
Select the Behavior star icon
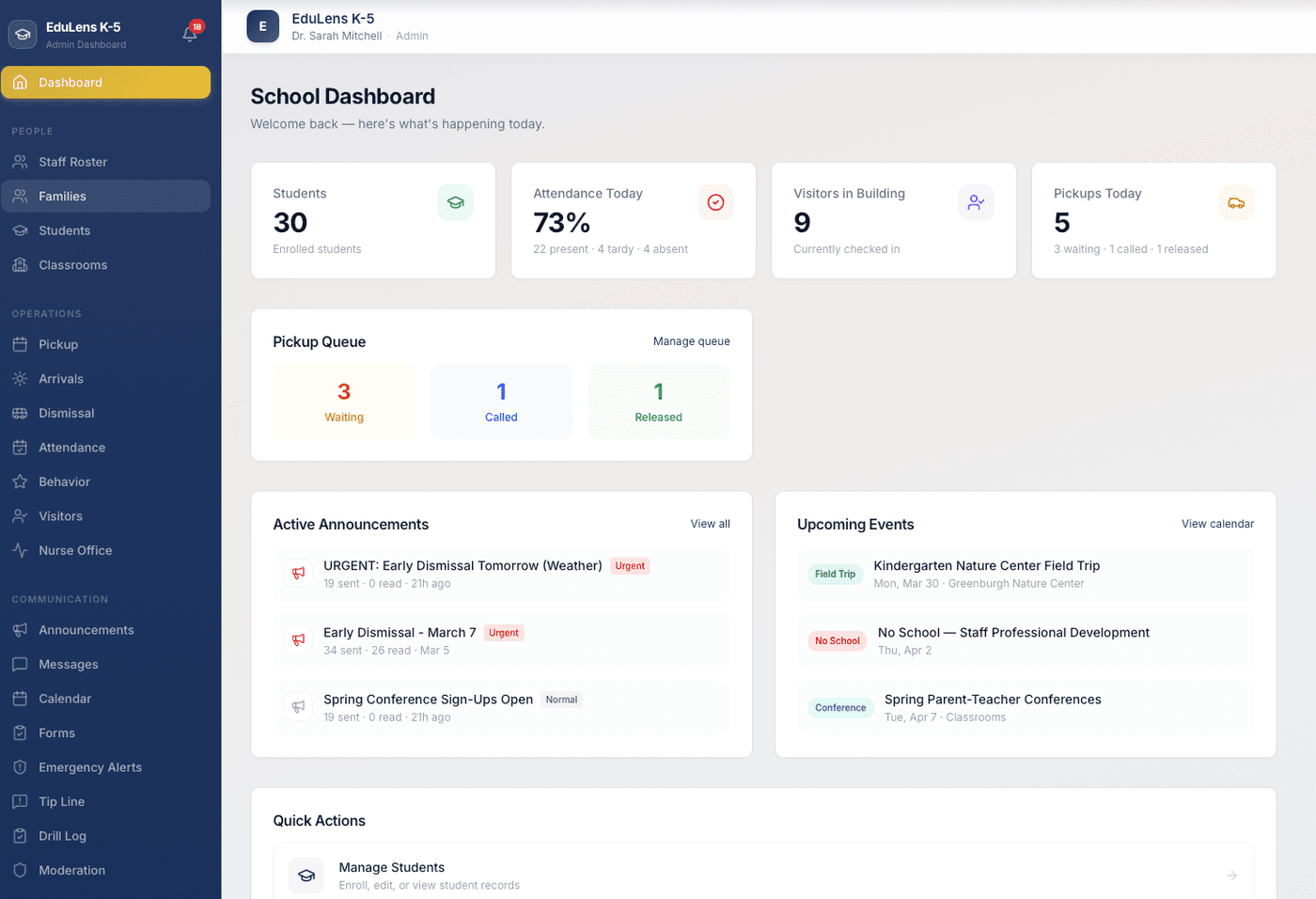(x=20, y=481)
